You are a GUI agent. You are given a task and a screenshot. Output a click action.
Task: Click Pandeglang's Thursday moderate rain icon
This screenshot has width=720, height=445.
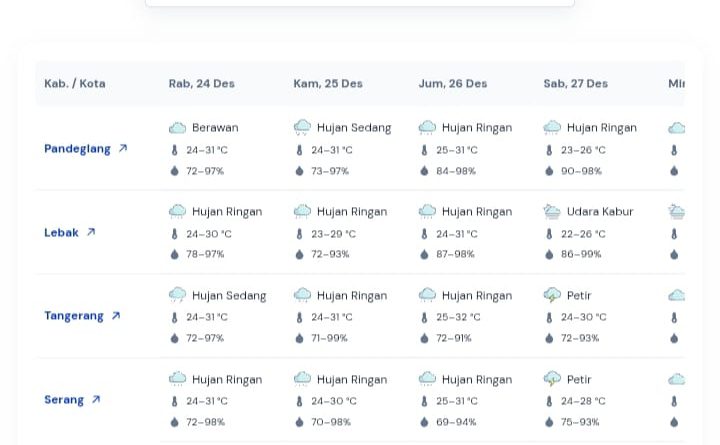(302, 128)
